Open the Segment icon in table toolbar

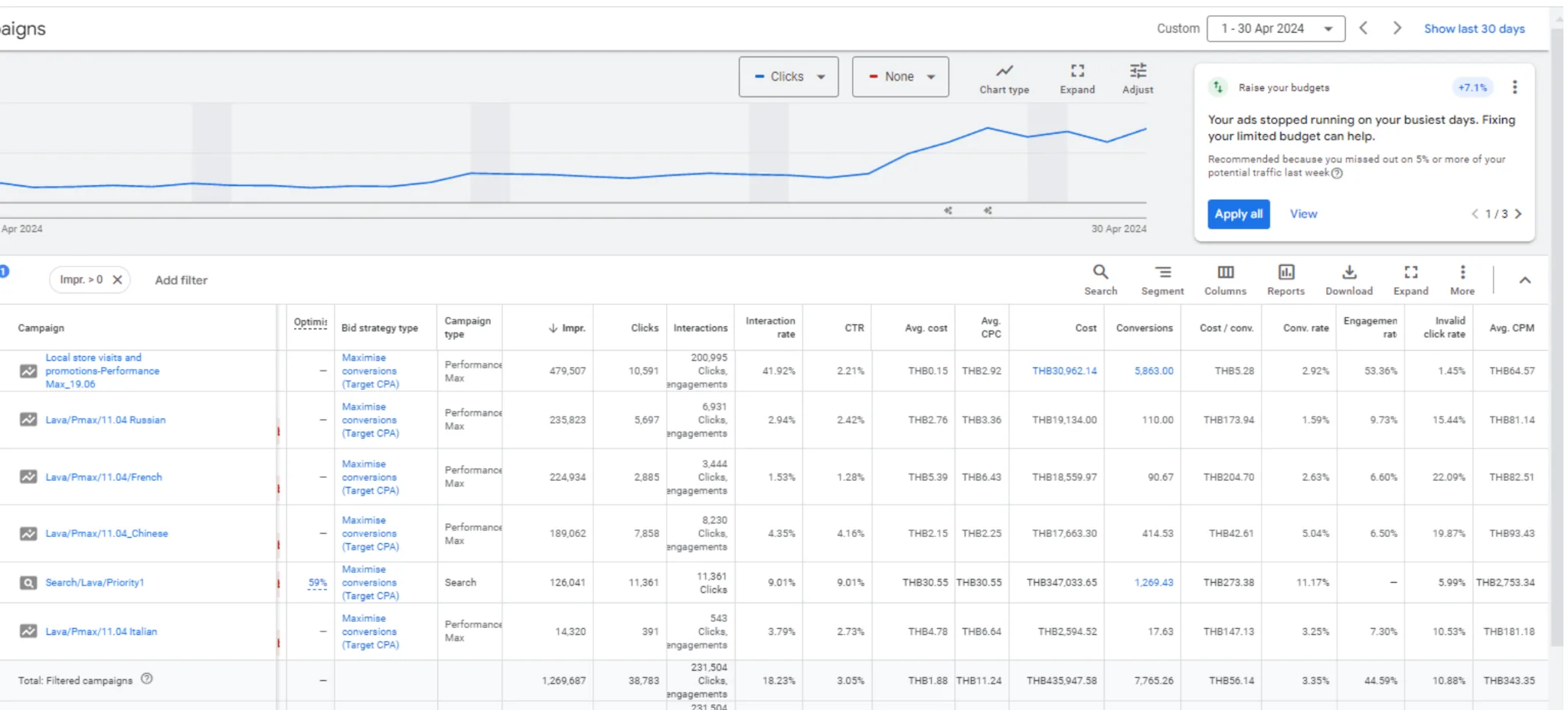pos(1162,272)
